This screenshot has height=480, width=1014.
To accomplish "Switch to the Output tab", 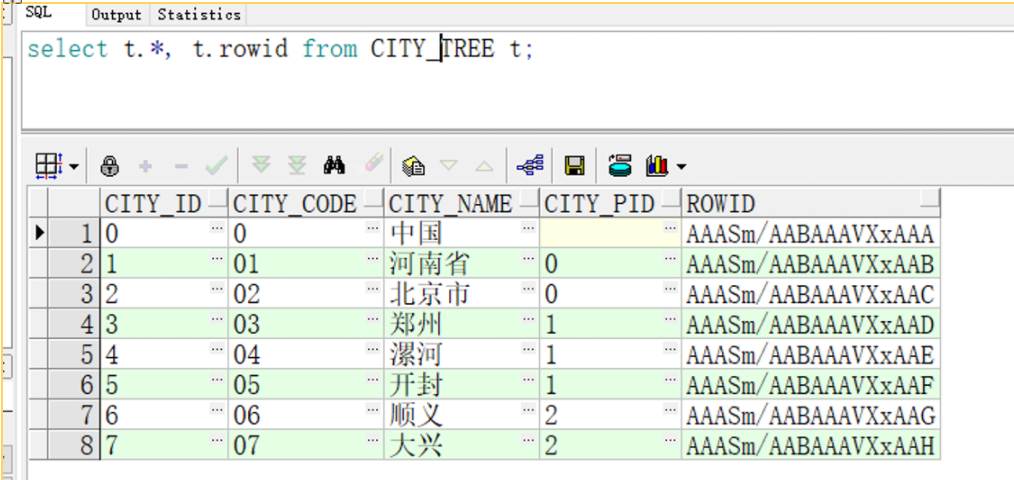I will click(116, 14).
